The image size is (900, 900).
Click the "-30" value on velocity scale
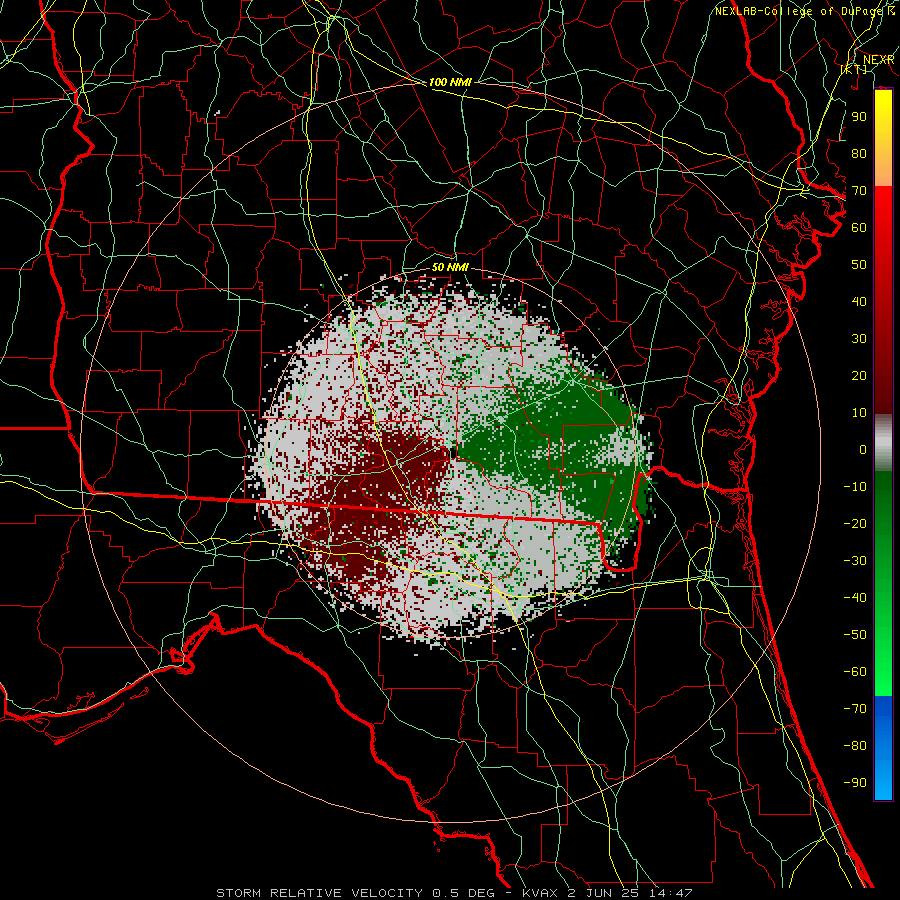coord(855,561)
